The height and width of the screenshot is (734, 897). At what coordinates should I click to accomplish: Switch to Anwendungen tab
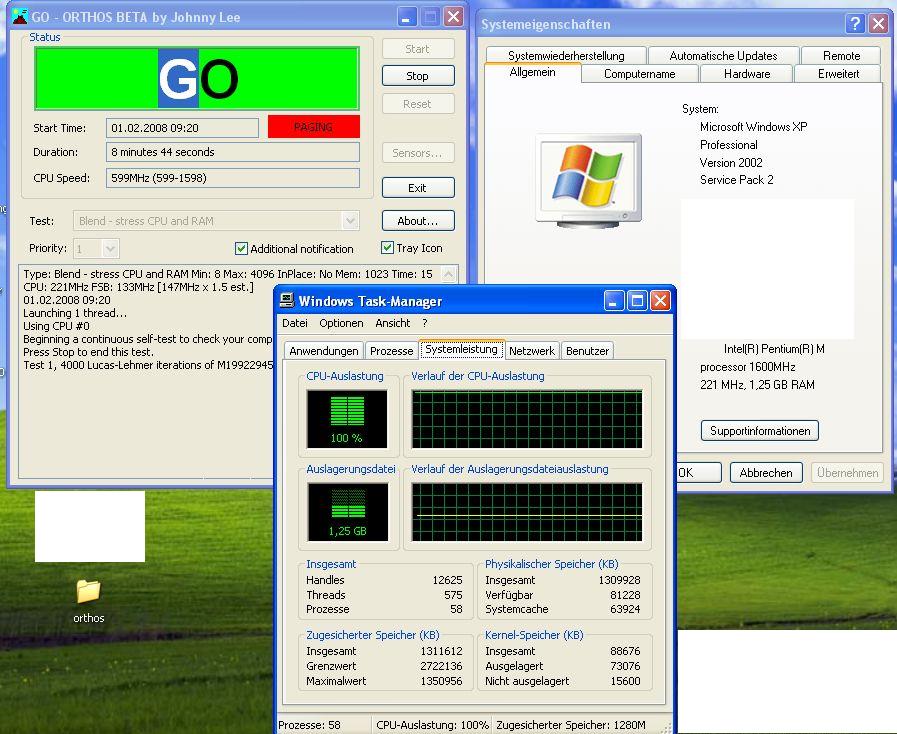pyautogui.click(x=323, y=351)
